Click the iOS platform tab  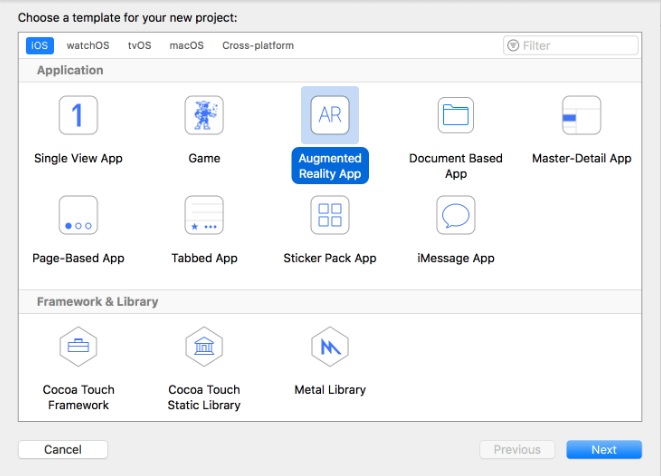click(x=39, y=45)
